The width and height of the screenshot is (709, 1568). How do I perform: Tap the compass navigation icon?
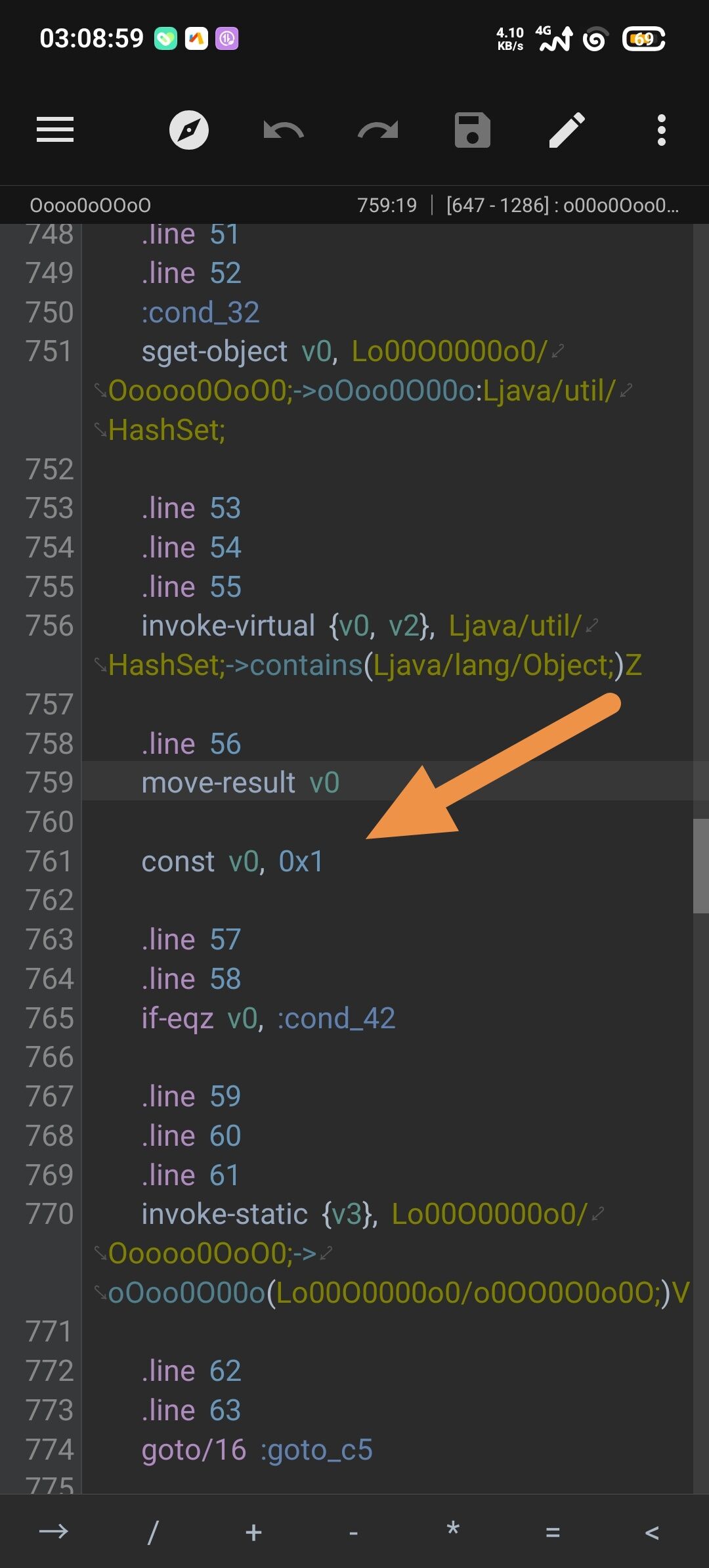pyautogui.click(x=189, y=130)
